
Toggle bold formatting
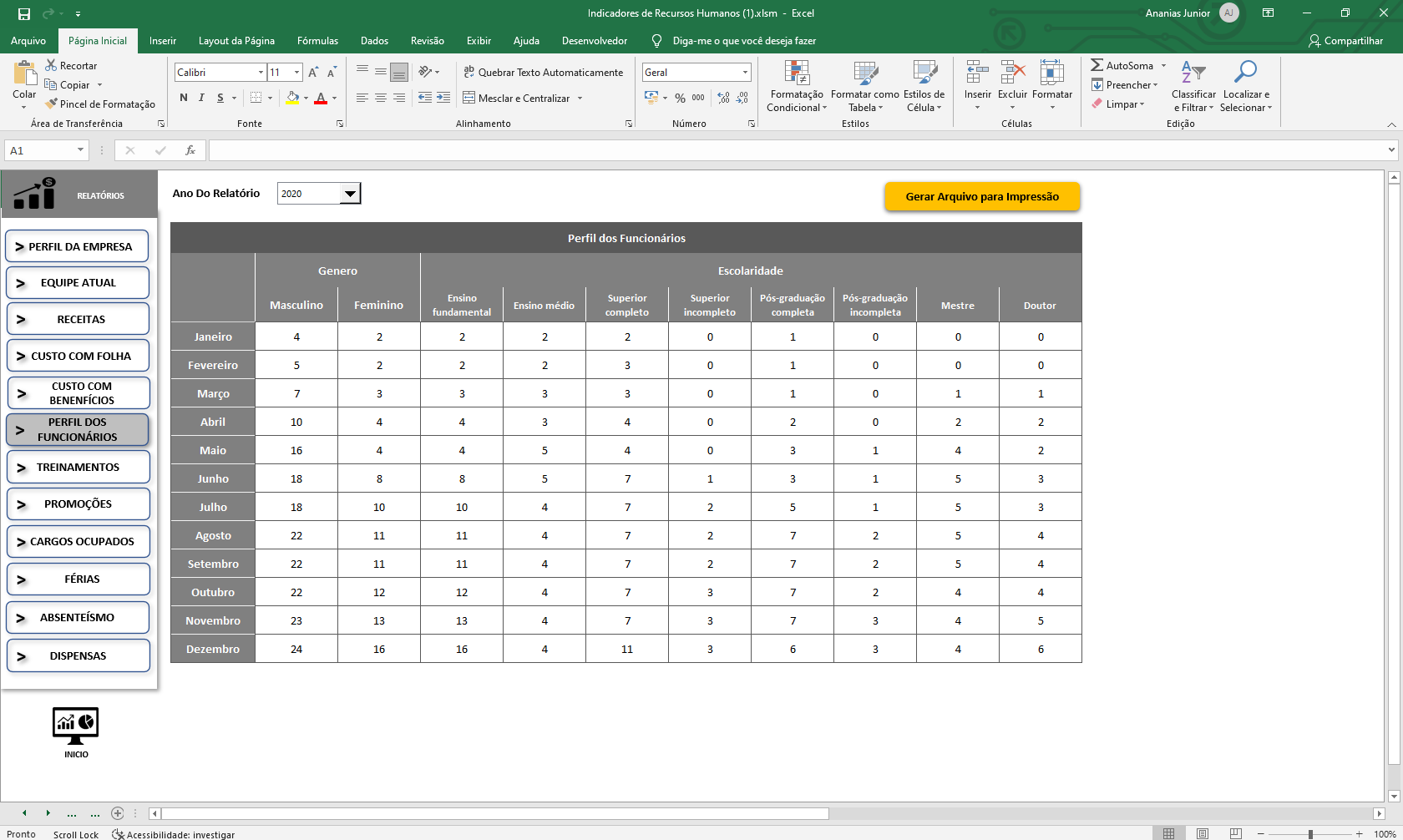click(184, 99)
